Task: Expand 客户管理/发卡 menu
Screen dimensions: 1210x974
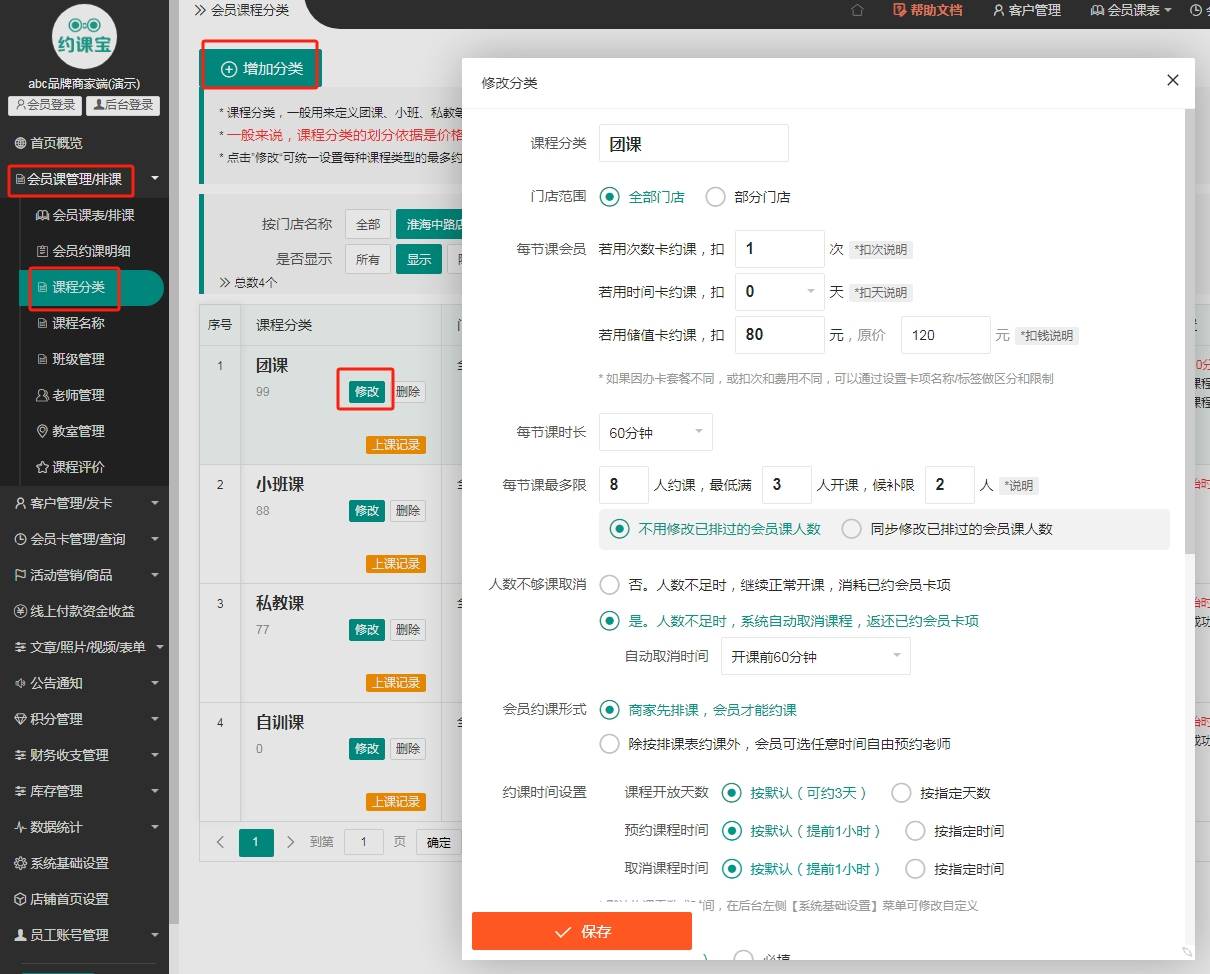Action: click(x=84, y=503)
